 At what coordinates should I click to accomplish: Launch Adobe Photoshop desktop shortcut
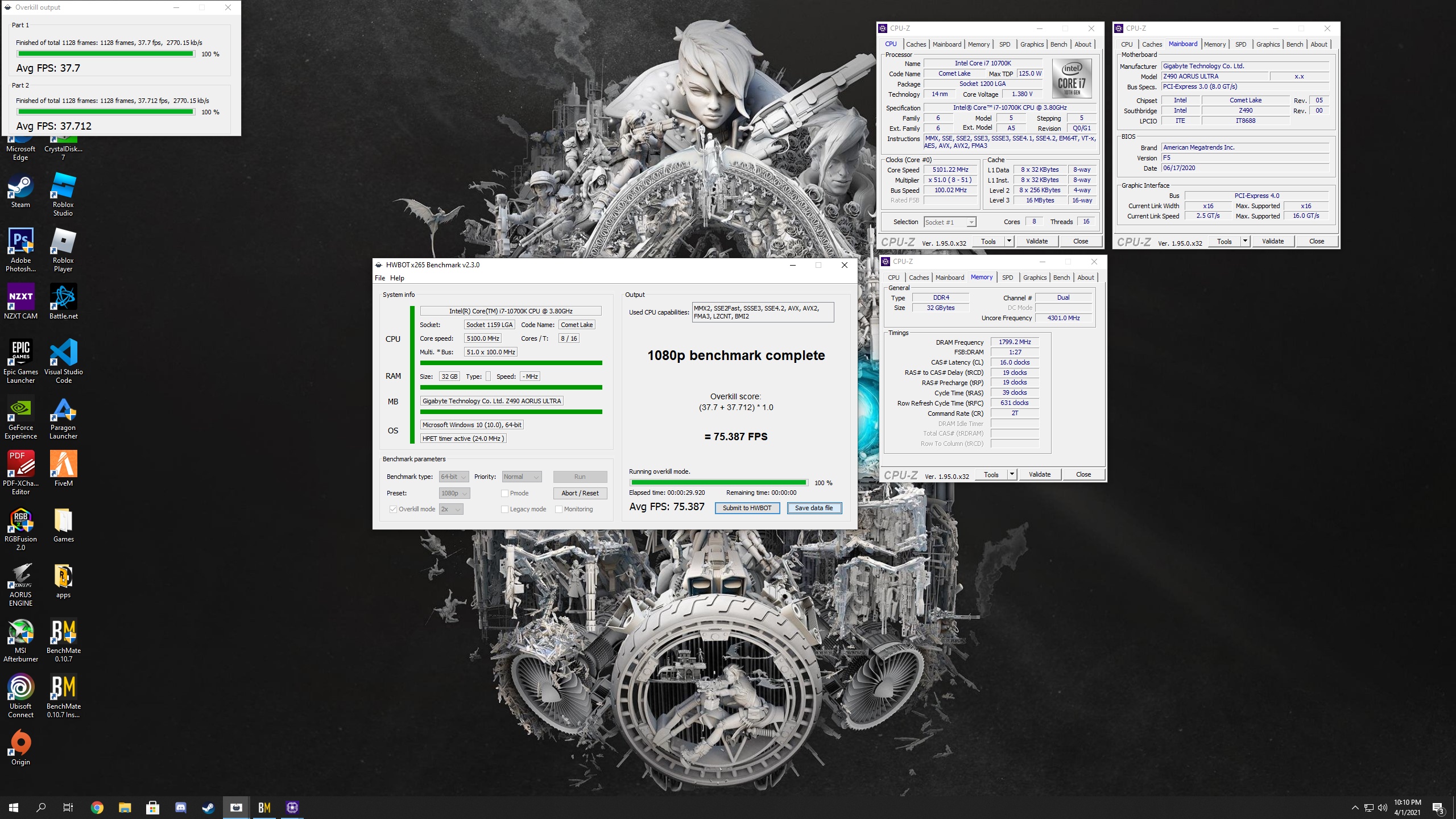pyautogui.click(x=20, y=250)
